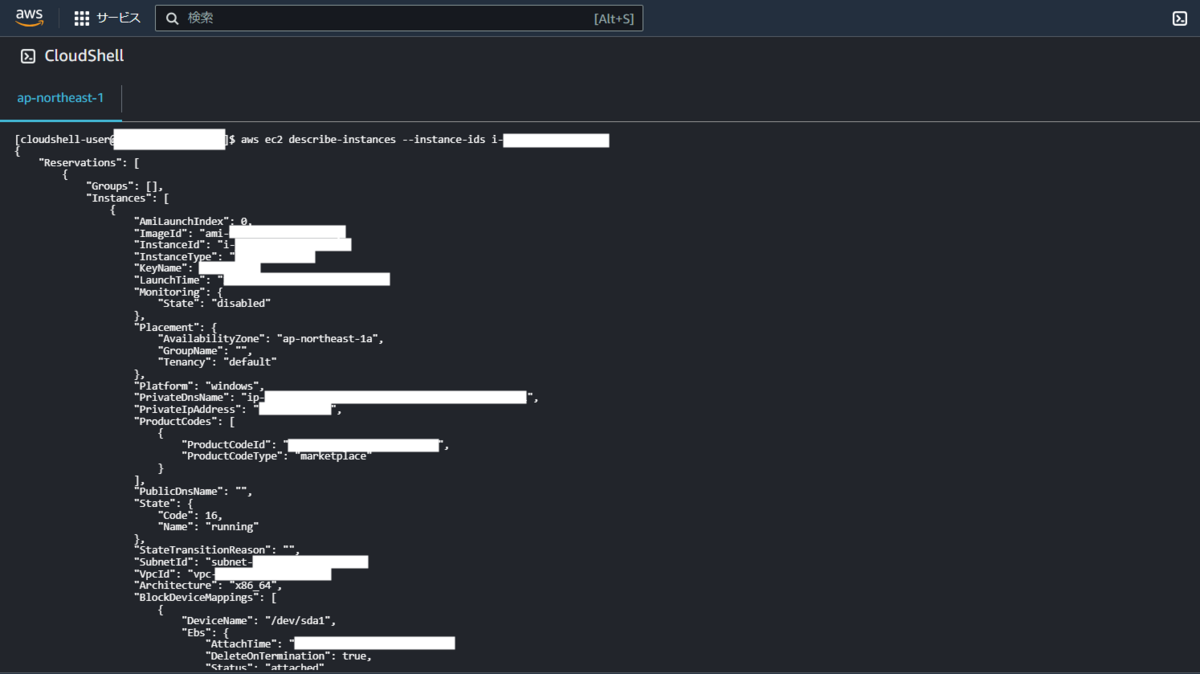The image size is (1200, 674).
Task: Click the "DeviceName": "/dev/sda1" line
Action: 259,621
